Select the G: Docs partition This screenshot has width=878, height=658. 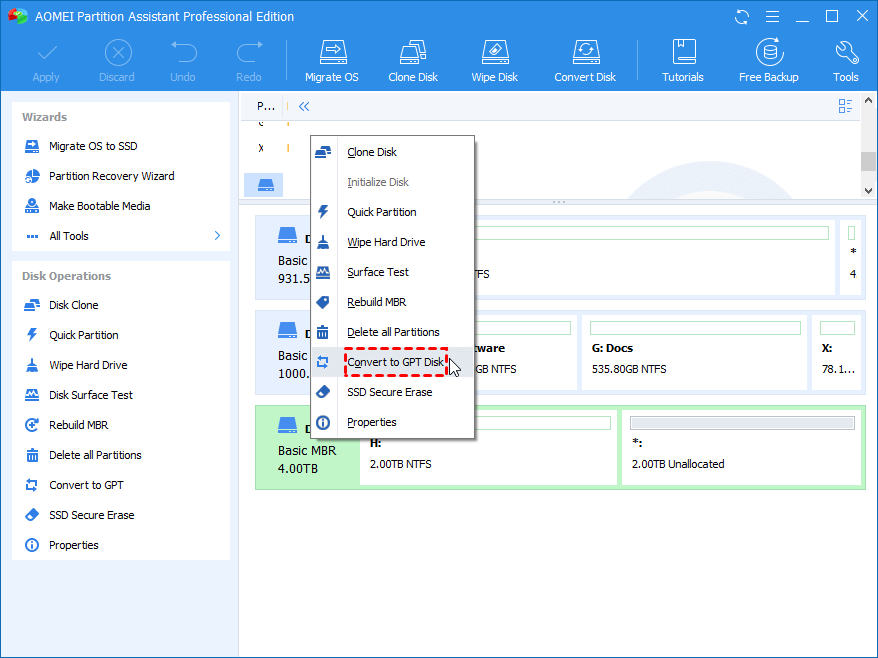(694, 352)
